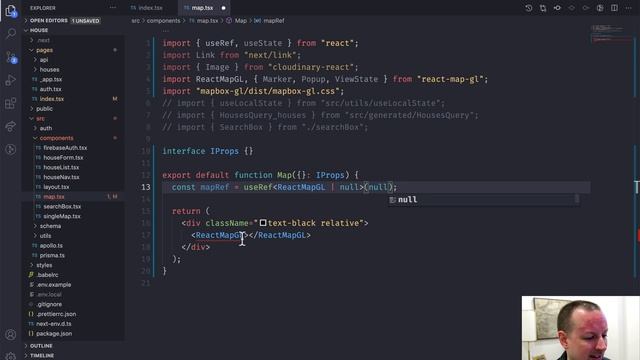The image size is (640, 360).
Task: Expand the .next folder
Action: 43,40
